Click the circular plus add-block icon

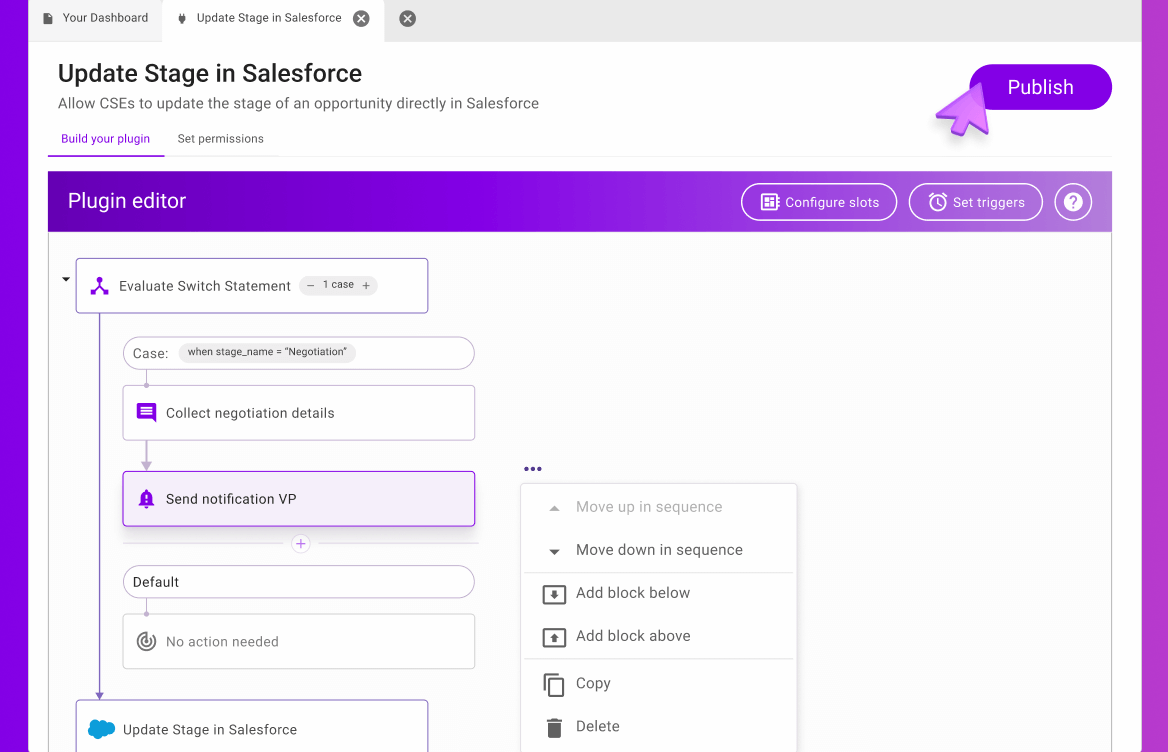coord(300,544)
